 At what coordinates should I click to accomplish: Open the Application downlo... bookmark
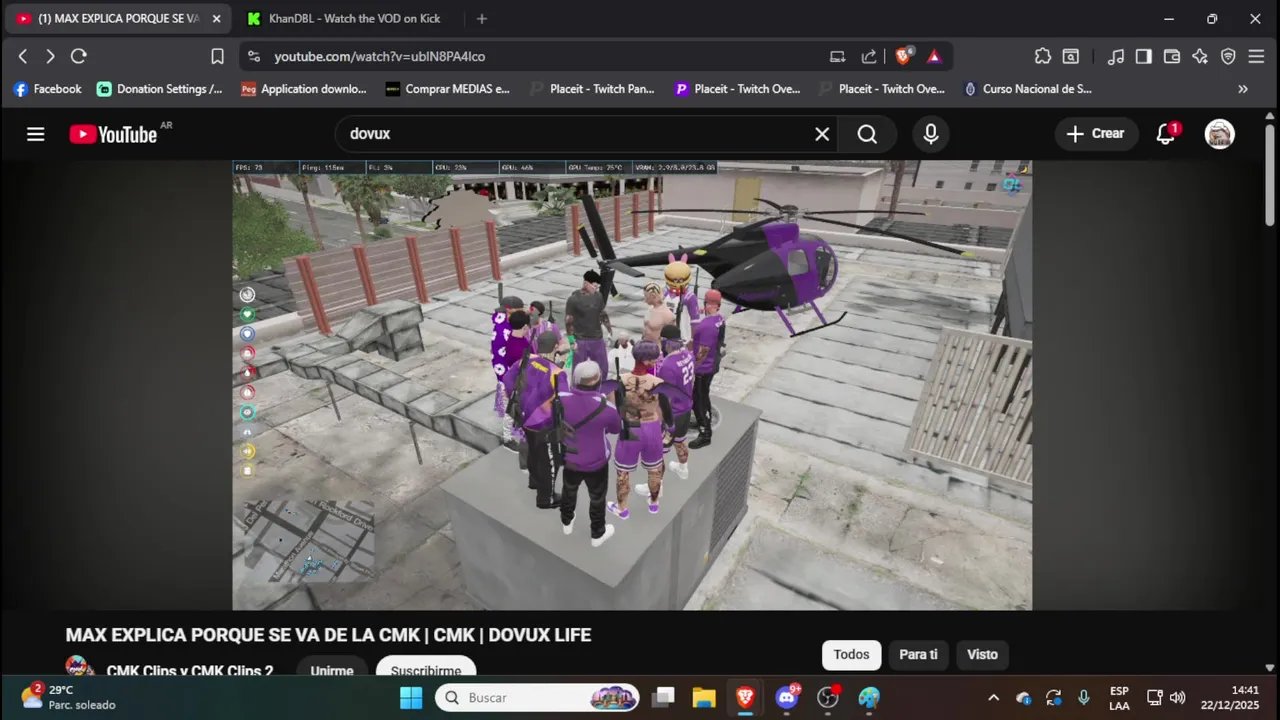coord(304,89)
